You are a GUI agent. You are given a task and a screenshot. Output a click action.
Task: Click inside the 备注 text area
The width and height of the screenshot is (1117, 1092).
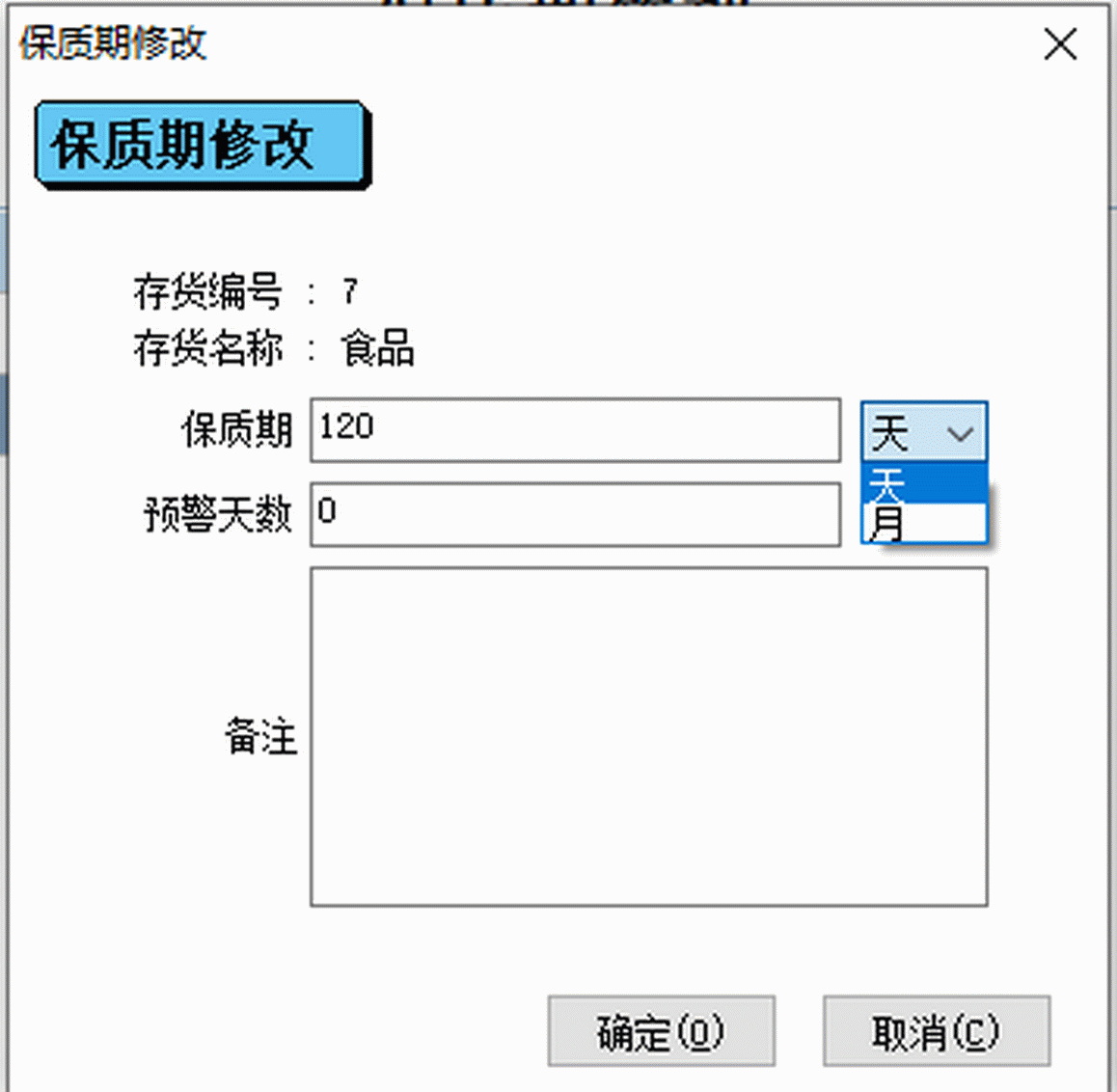(649, 737)
